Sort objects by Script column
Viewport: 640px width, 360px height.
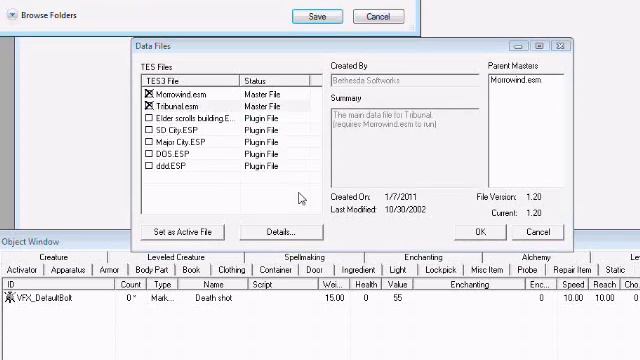283,284
